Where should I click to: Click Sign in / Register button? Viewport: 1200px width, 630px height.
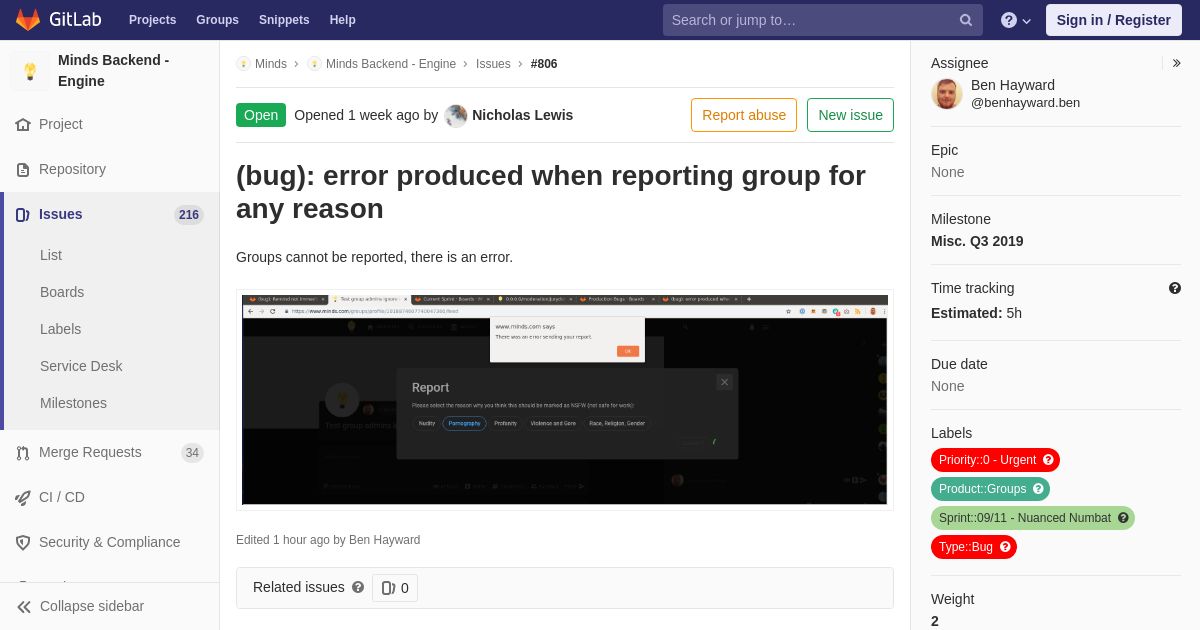point(1113,20)
